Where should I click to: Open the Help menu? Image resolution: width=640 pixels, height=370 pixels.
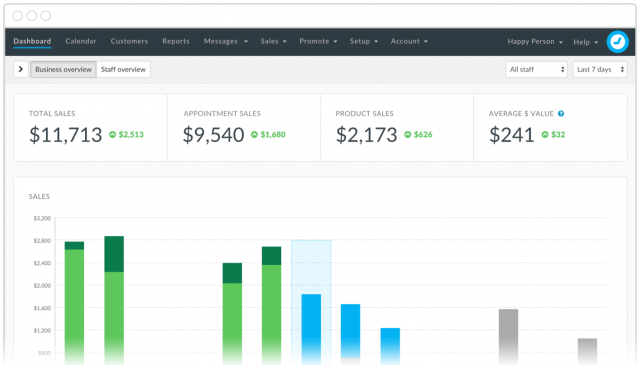[585, 42]
